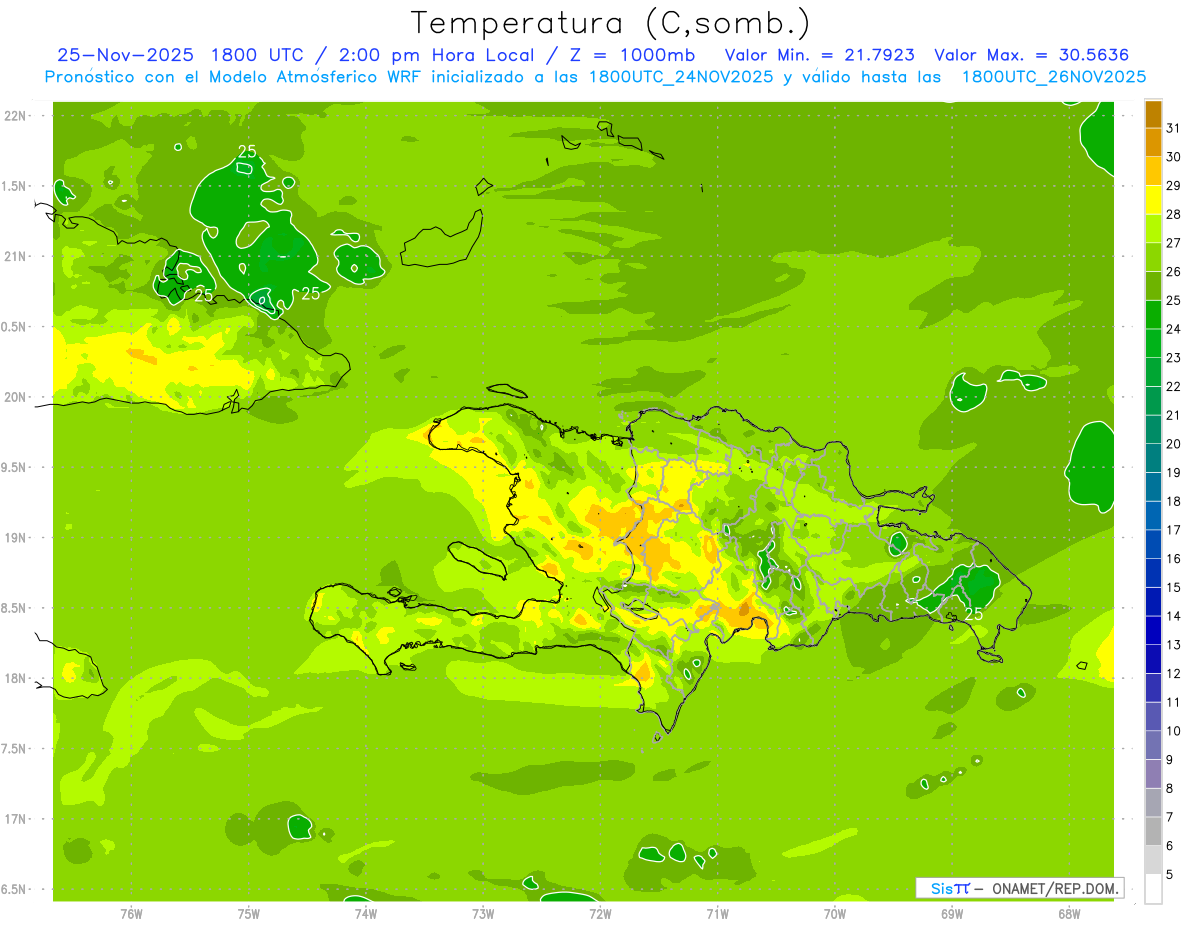Pick the white swatch below the 5 label
Screen dimensions: 1200x927
(x=1153, y=888)
